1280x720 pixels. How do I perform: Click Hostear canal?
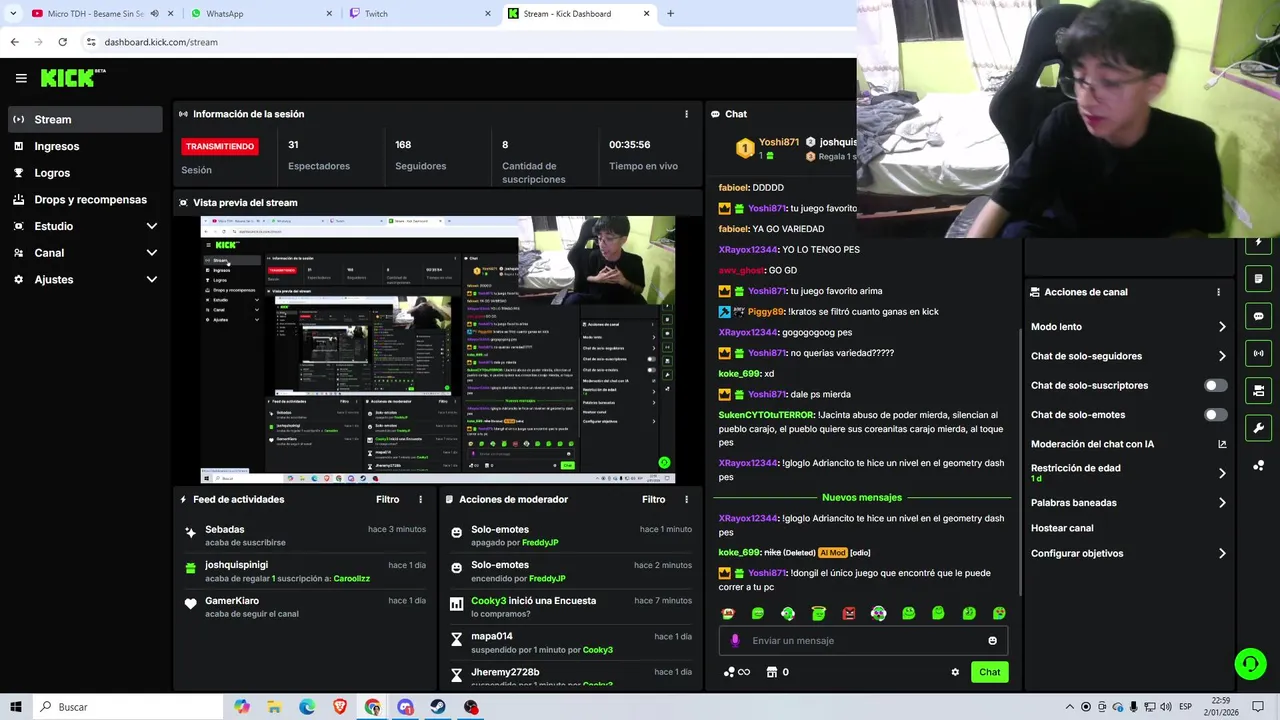coord(1062,528)
